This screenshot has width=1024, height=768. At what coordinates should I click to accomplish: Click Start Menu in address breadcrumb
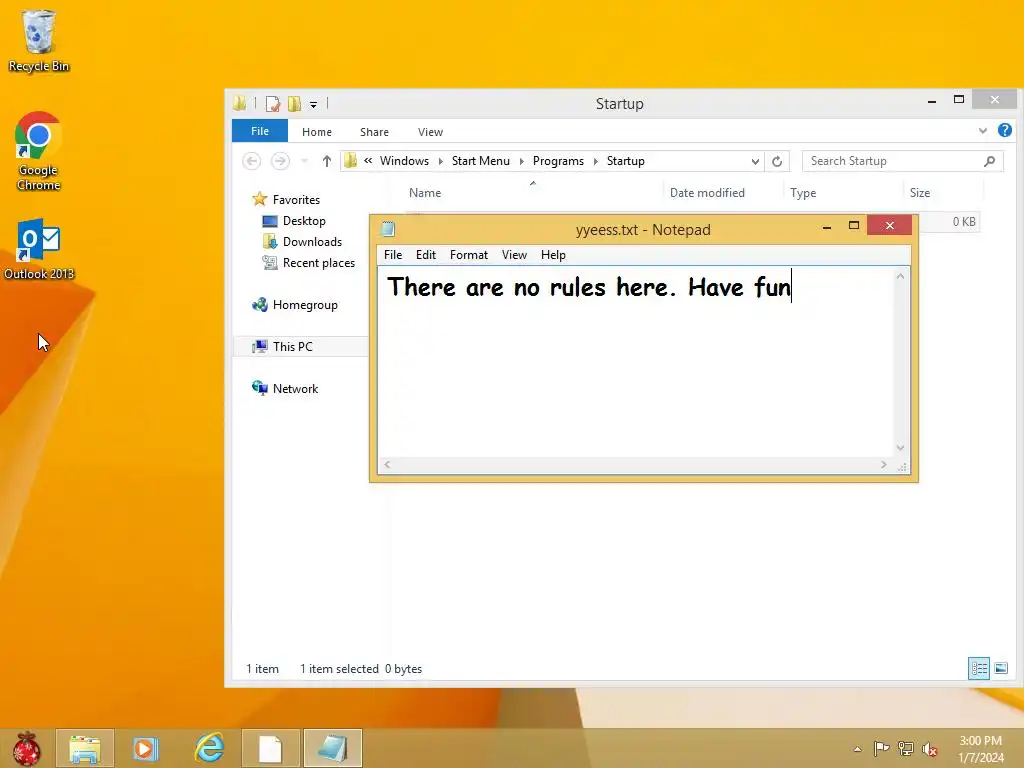point(481,161)
